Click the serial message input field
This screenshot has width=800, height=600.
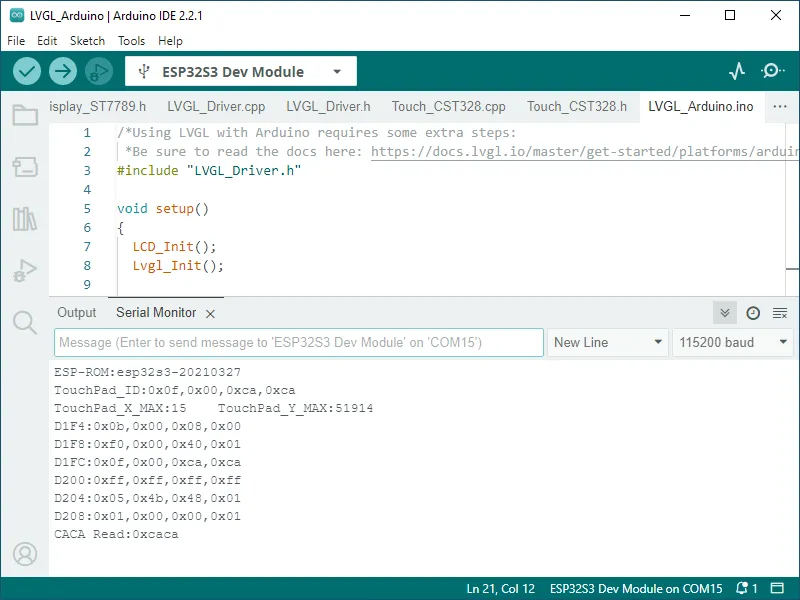[x=298, y=342]
